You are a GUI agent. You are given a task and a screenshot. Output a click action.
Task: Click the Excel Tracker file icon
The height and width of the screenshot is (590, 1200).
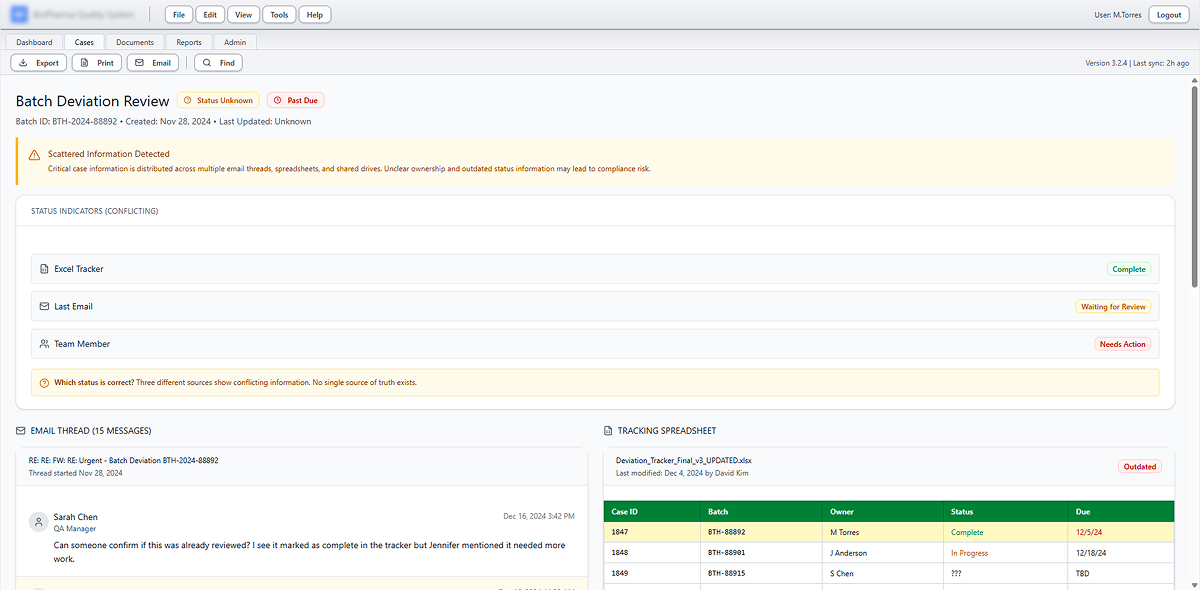[x=44, y=269]
